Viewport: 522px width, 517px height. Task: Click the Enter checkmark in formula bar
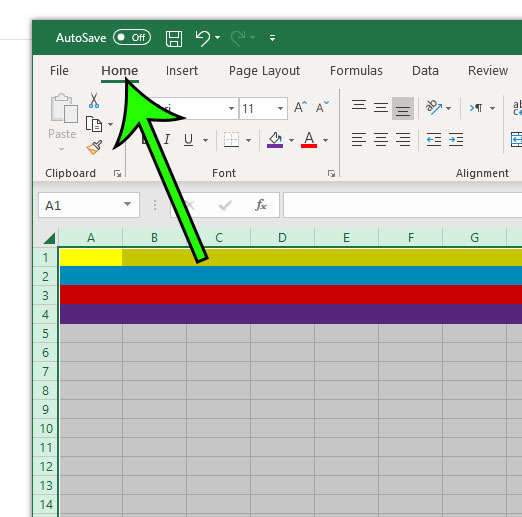225,205
